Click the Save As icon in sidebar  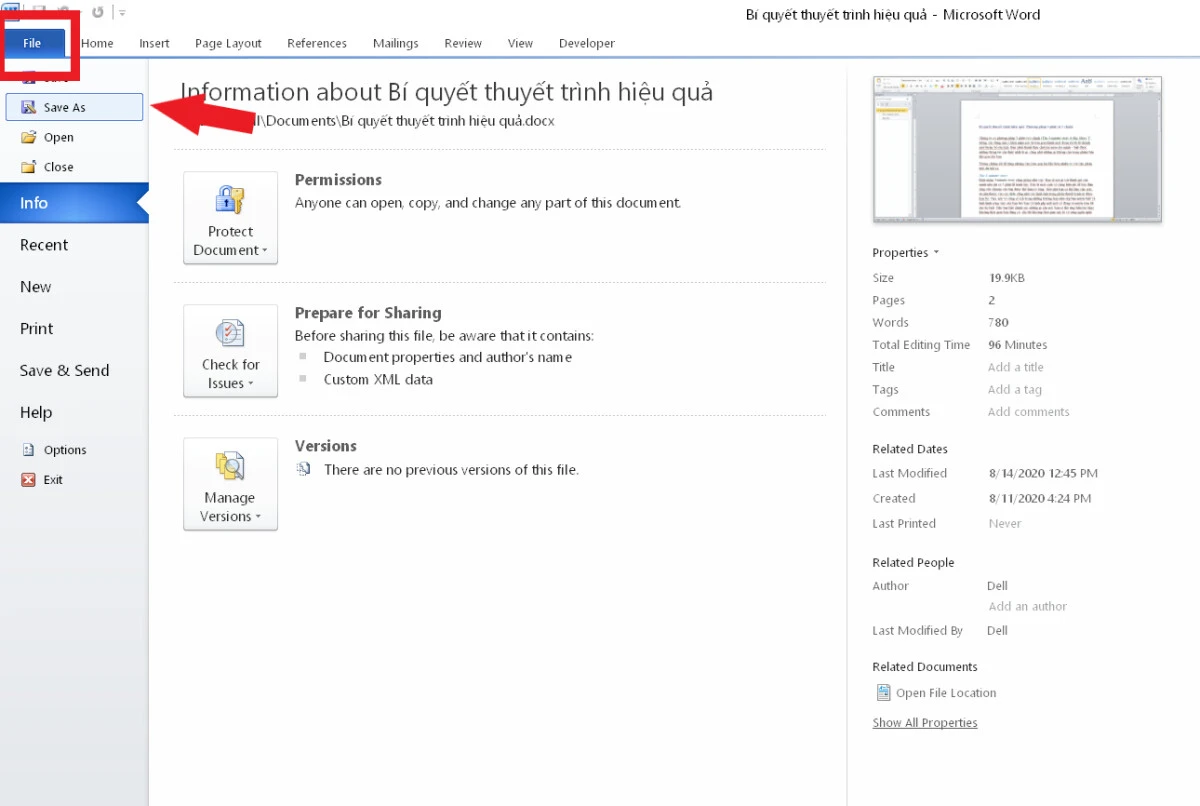(x=28, y=107)
